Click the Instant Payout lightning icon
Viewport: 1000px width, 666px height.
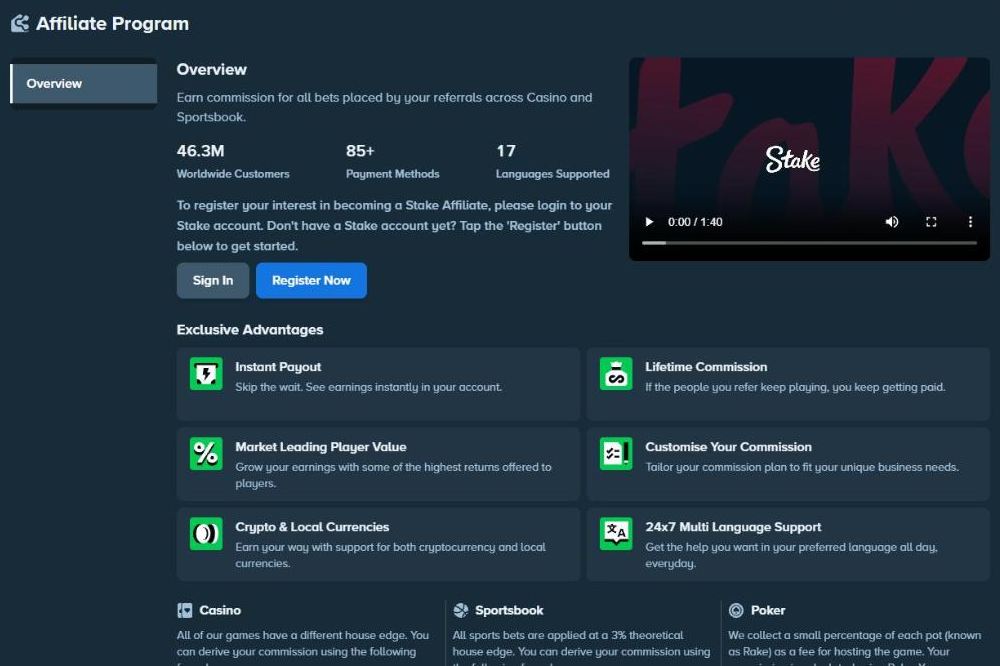pyautogui.click(x=206, y=374)
